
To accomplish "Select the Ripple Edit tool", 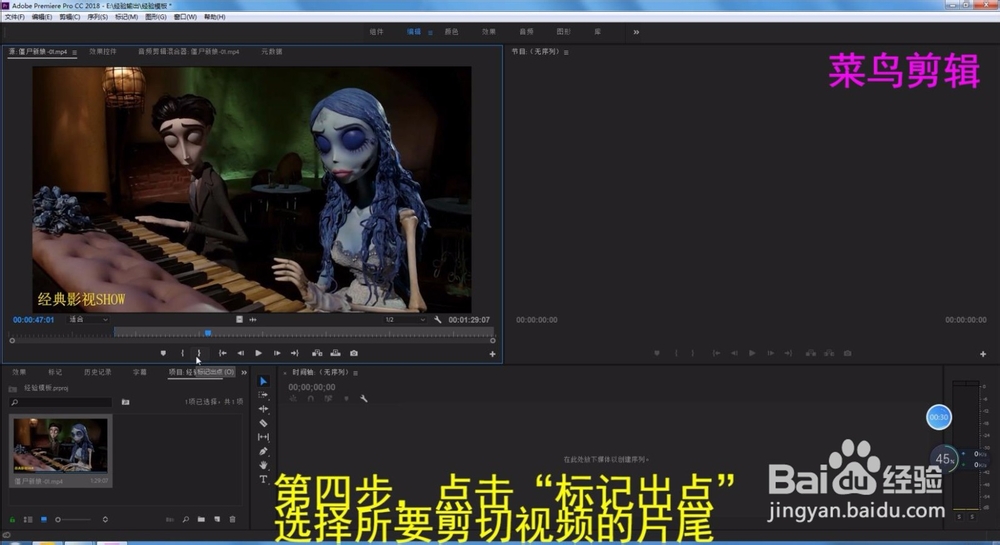I will [x=263, y=409].
